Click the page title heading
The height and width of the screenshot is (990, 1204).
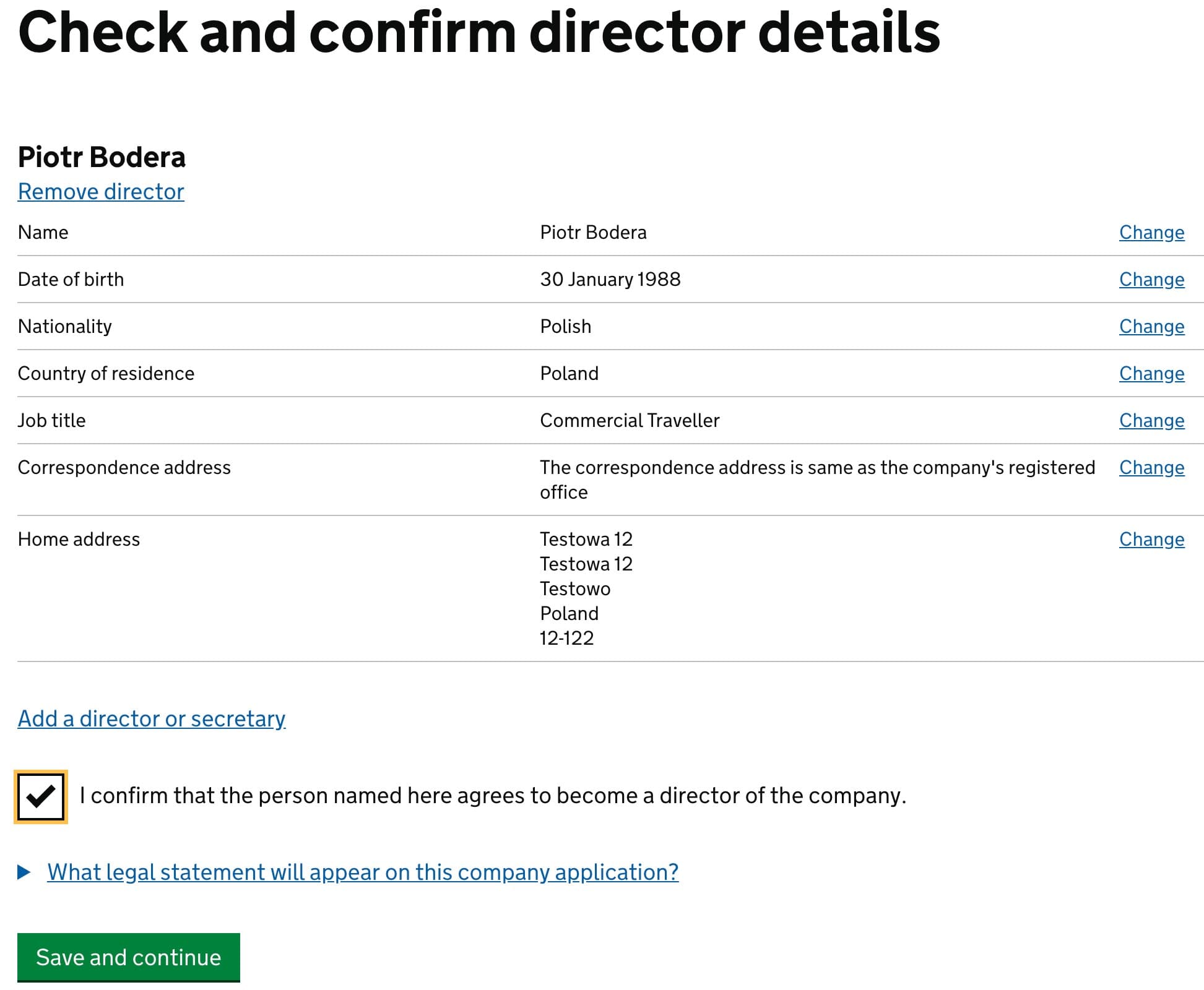(479, 32)
